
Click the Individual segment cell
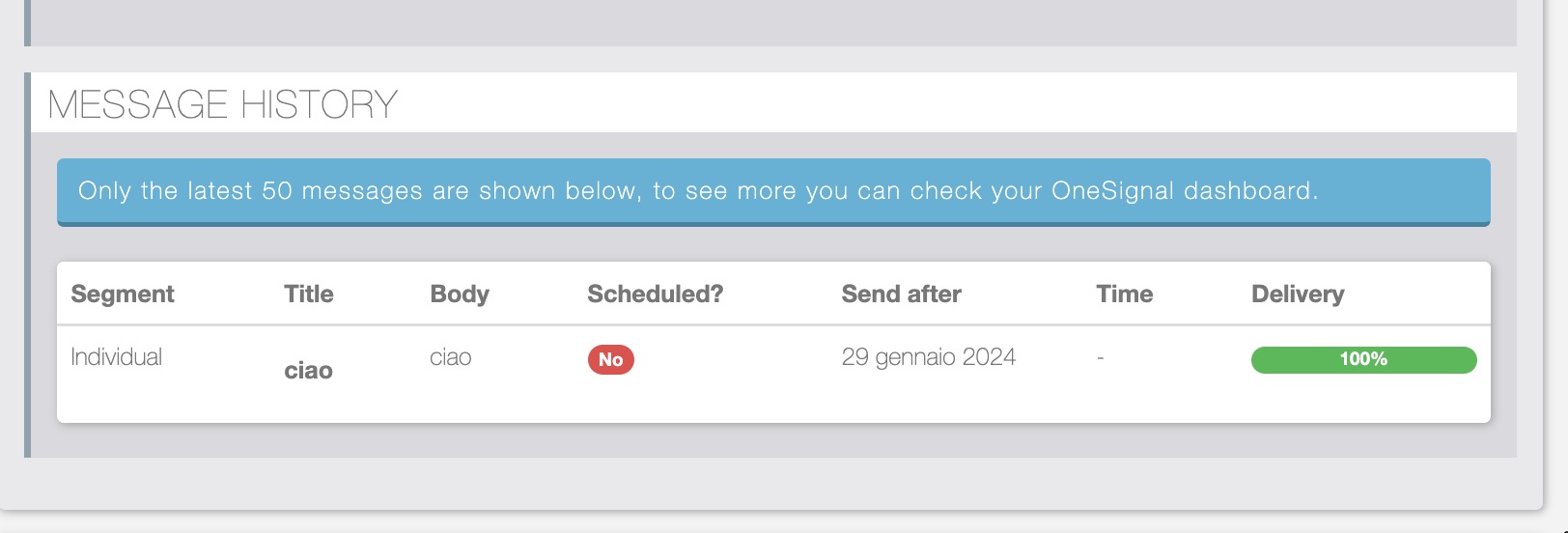click(117, 357)
